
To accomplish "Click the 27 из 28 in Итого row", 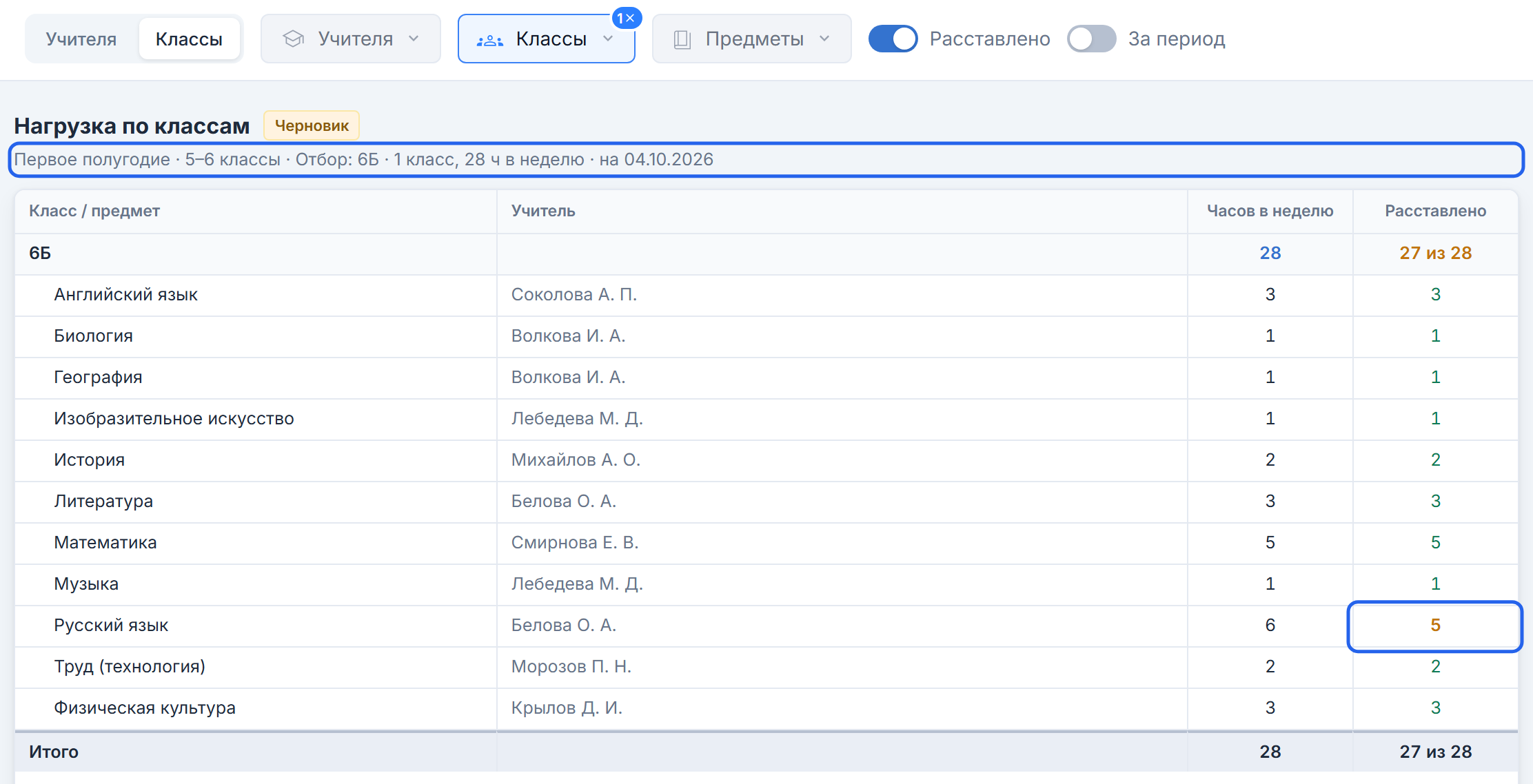I will click(1436, 752).
